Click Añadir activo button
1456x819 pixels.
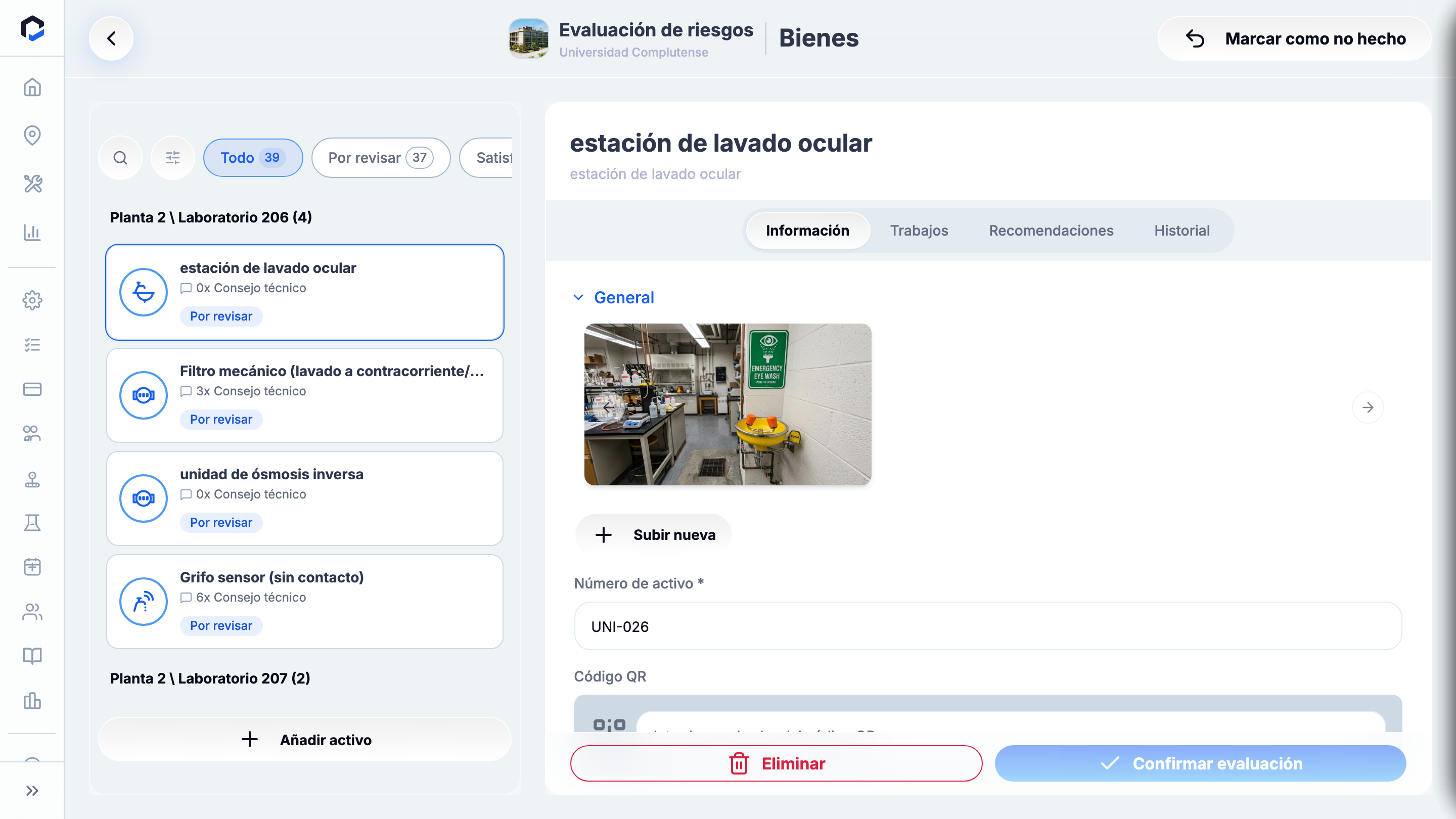[x=305, y=740]
